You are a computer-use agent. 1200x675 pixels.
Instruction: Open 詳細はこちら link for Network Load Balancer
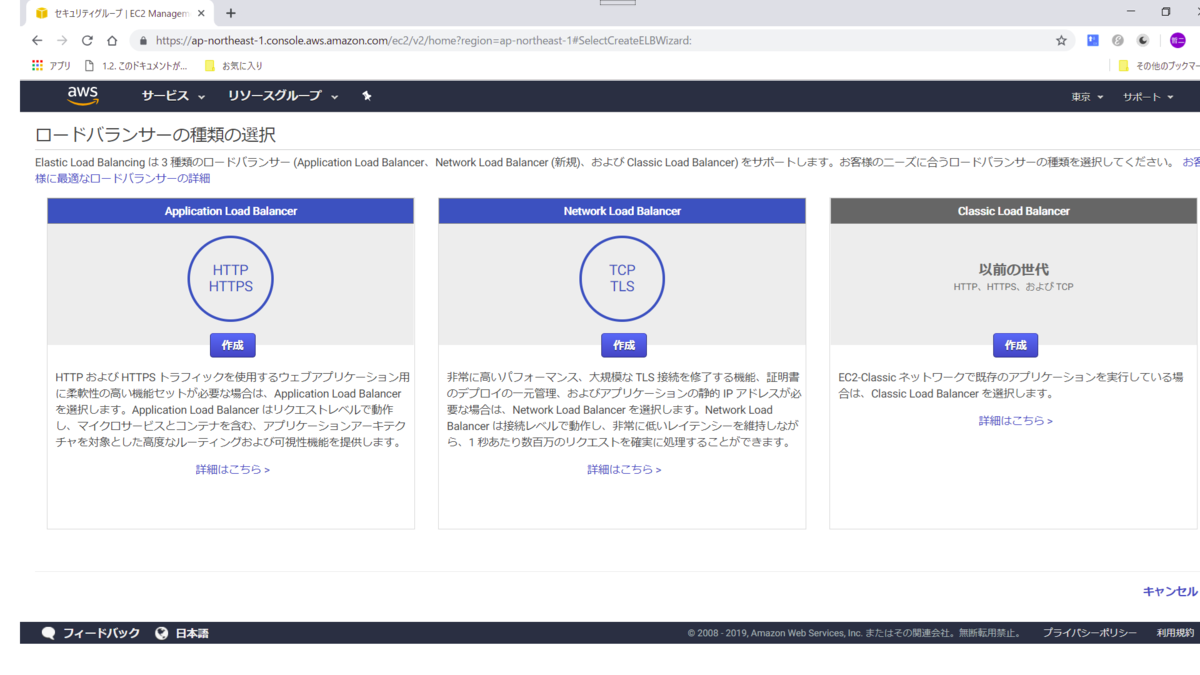point(622,469)
